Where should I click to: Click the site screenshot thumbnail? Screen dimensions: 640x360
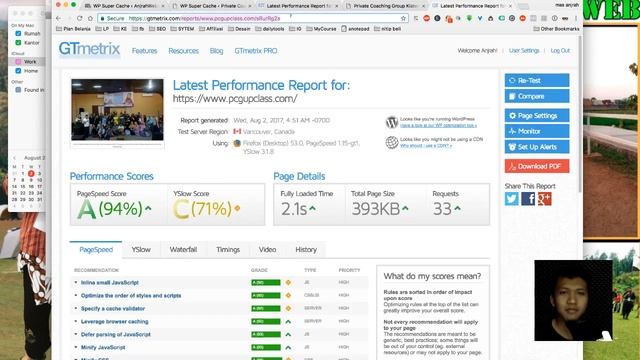[x=118, y=113]
